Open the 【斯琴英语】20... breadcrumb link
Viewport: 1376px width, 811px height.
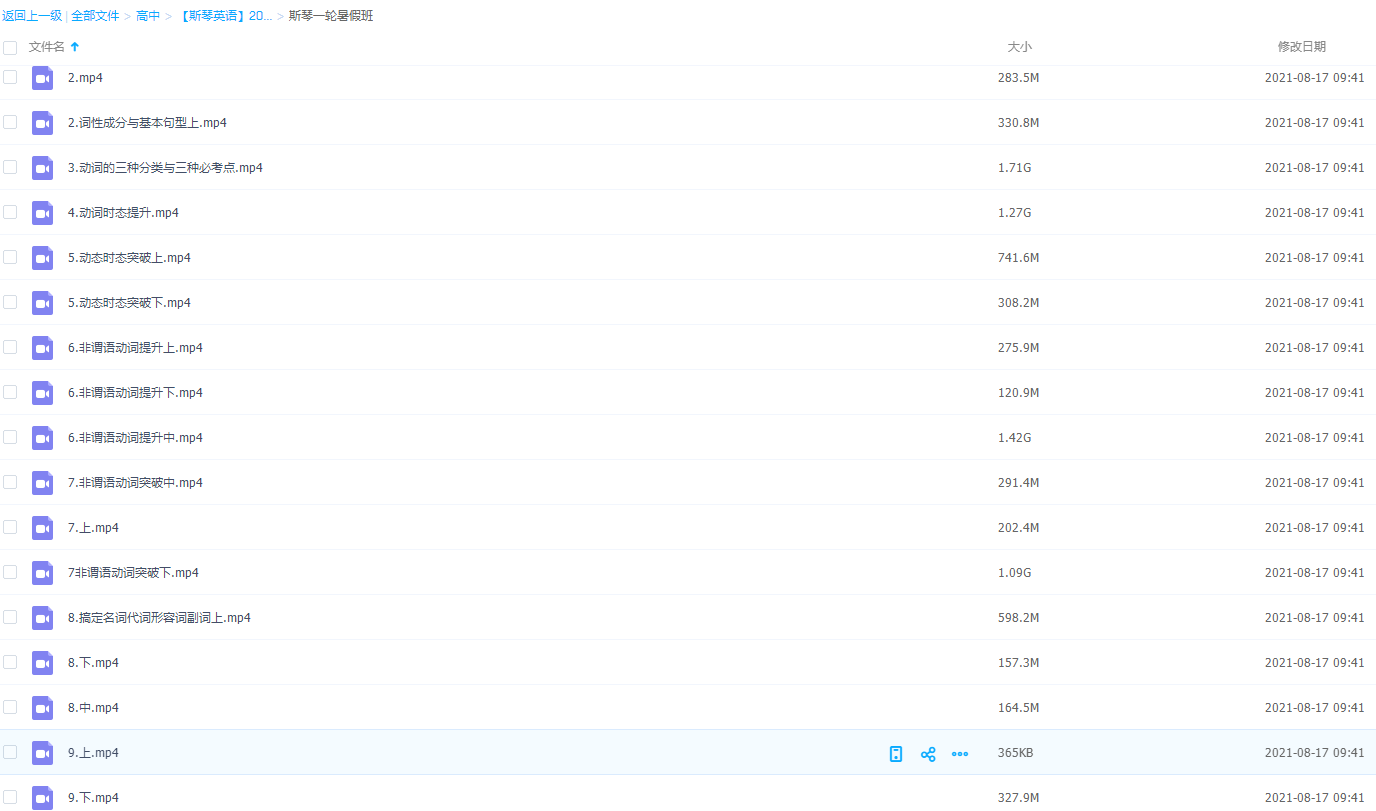pos(225,16)
